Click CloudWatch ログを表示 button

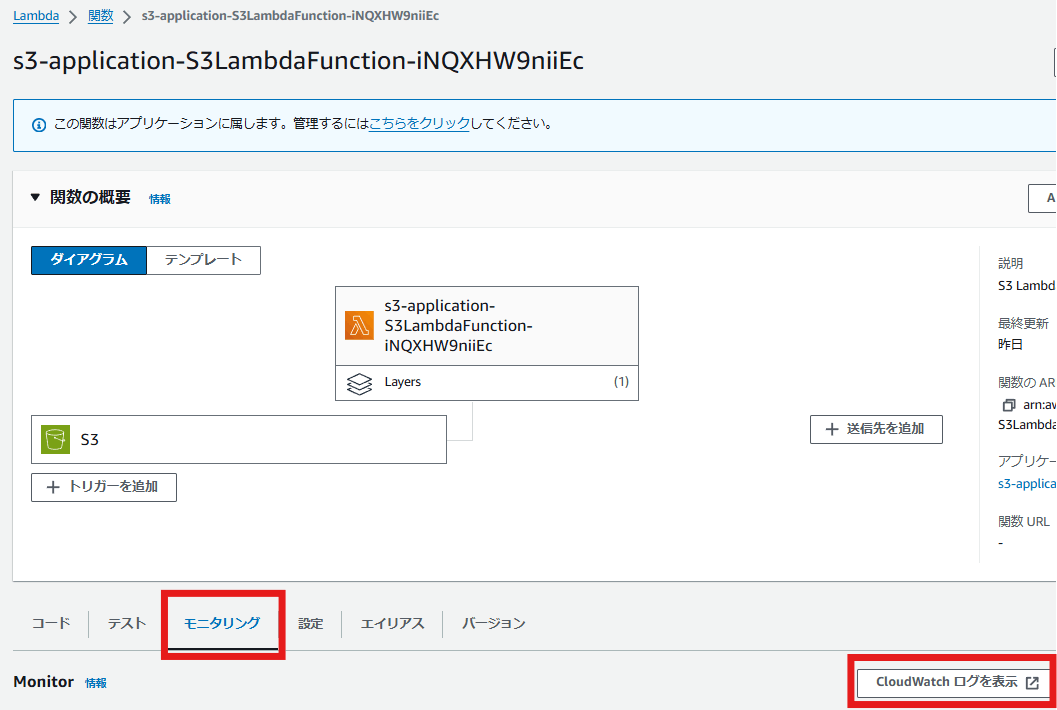click(955, 682)
